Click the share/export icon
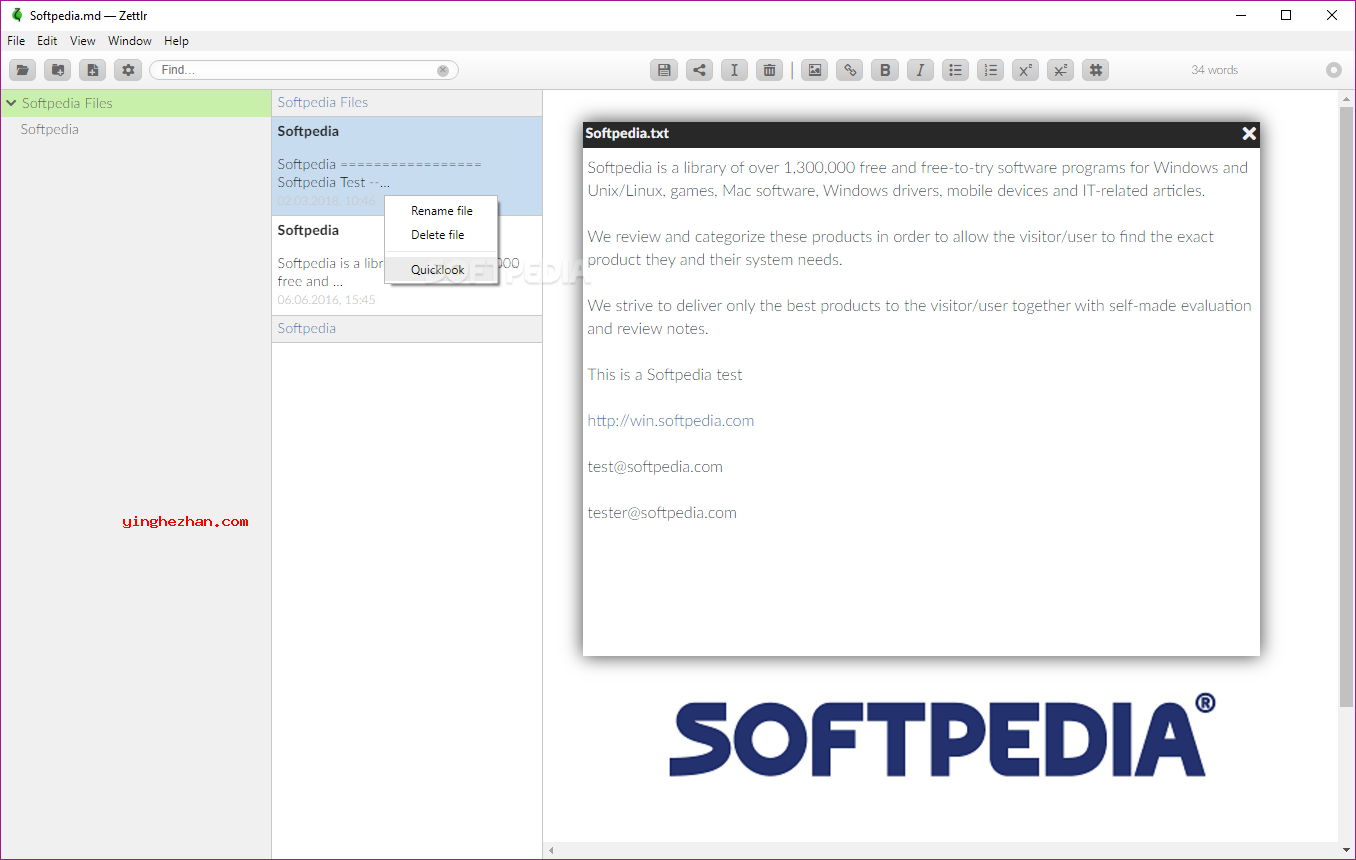 point(699,70)
